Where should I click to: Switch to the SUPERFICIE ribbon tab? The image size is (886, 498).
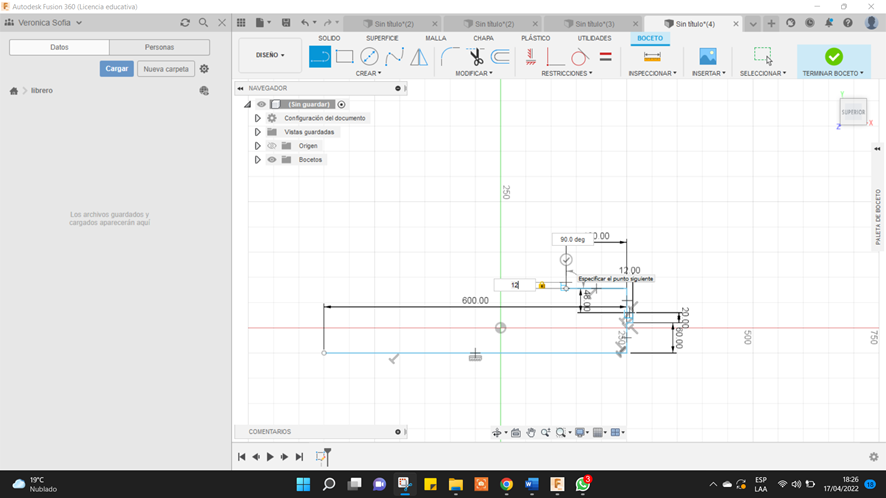(x=382, y=38)
